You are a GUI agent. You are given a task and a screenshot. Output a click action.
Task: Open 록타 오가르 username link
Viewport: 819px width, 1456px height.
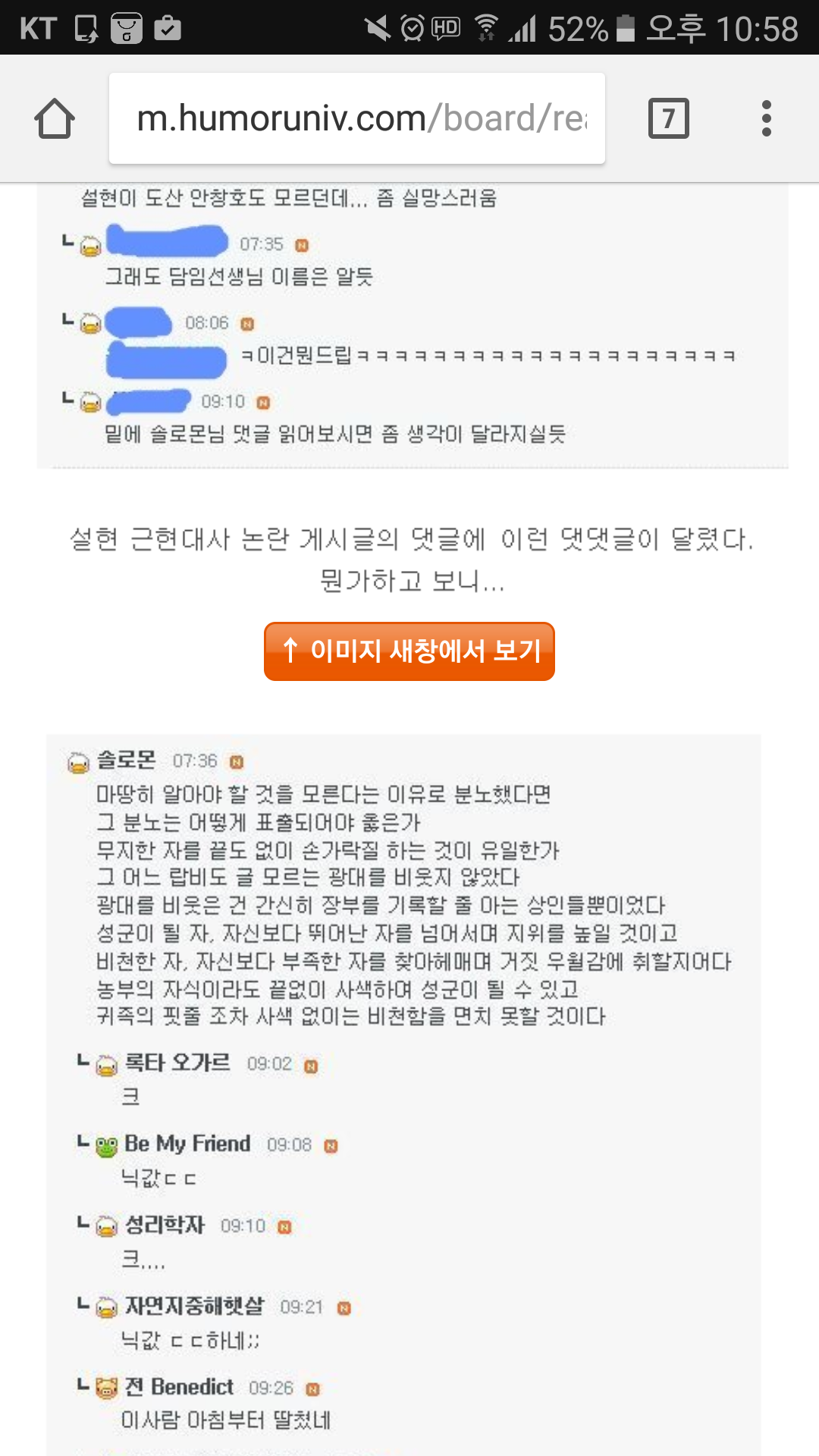[x=177, y=1062]
